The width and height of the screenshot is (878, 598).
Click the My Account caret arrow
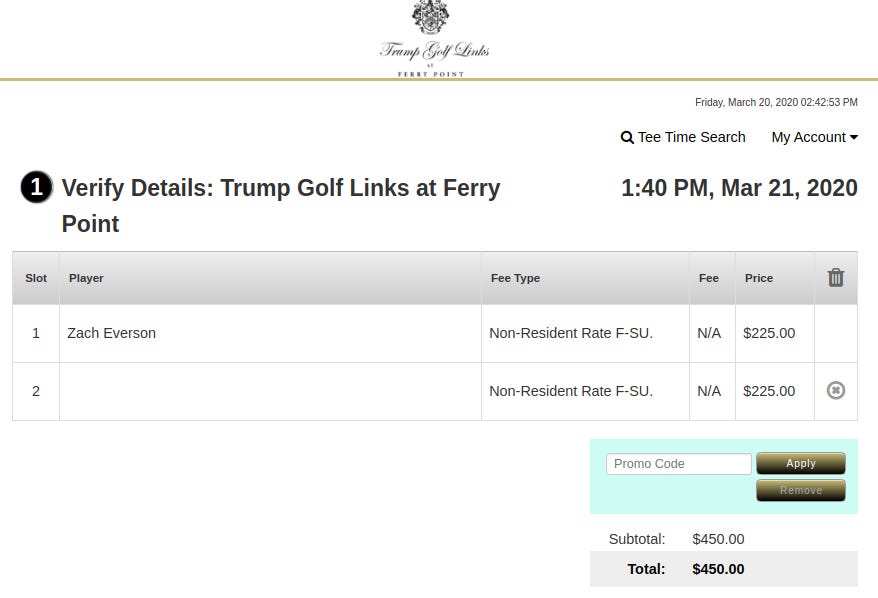pyautogui.click(x=853, y=137)
